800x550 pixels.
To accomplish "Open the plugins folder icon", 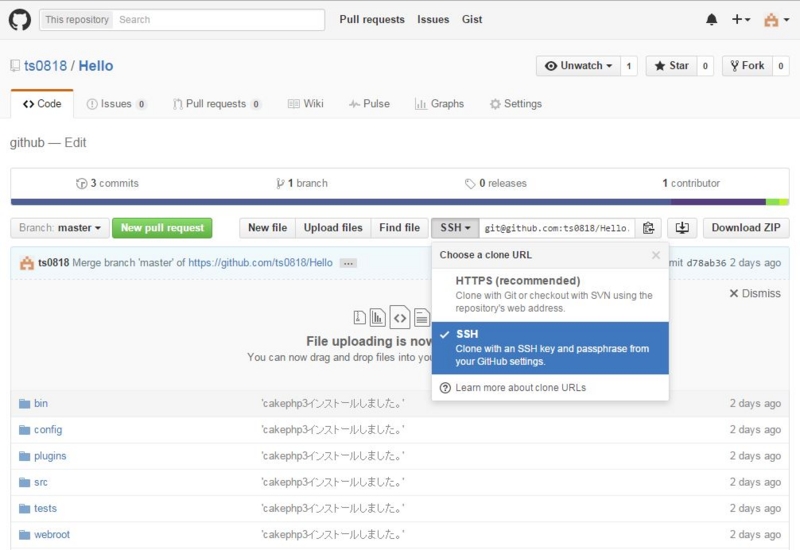I will click(x=24, y=456).
